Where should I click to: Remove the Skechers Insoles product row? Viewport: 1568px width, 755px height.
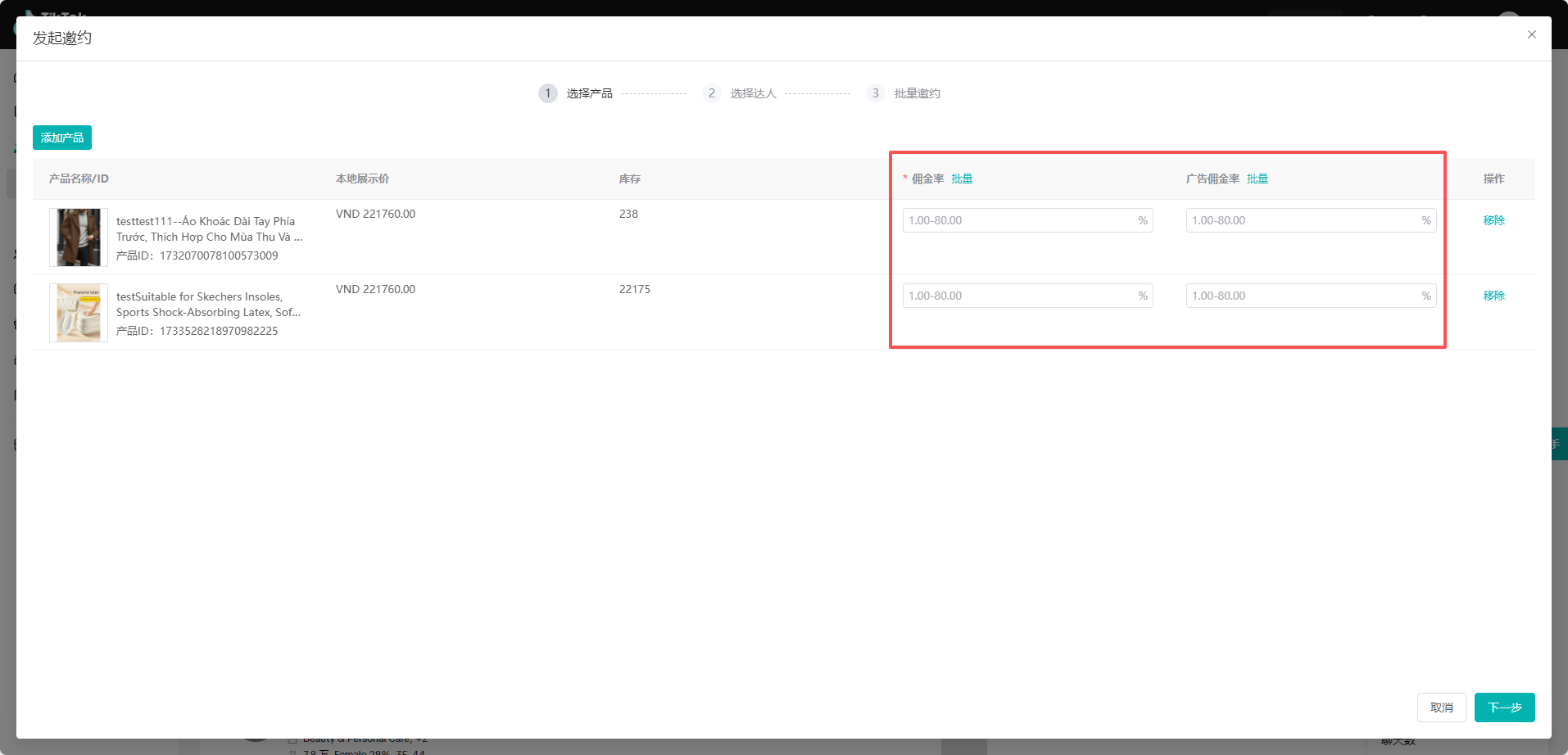pos(1494,296)
